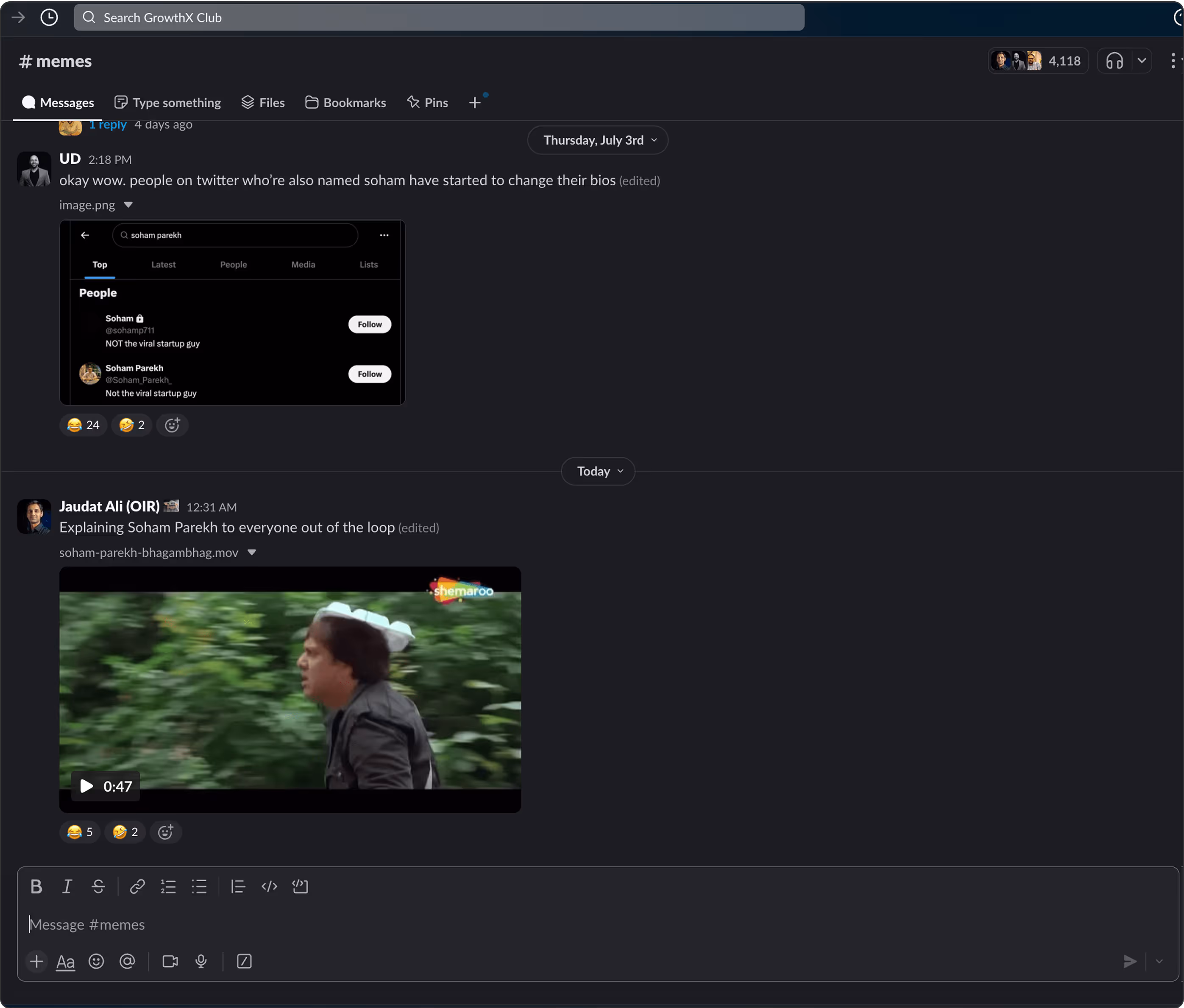
Task: Play the 0:47 video
Action: pos(106,786)
